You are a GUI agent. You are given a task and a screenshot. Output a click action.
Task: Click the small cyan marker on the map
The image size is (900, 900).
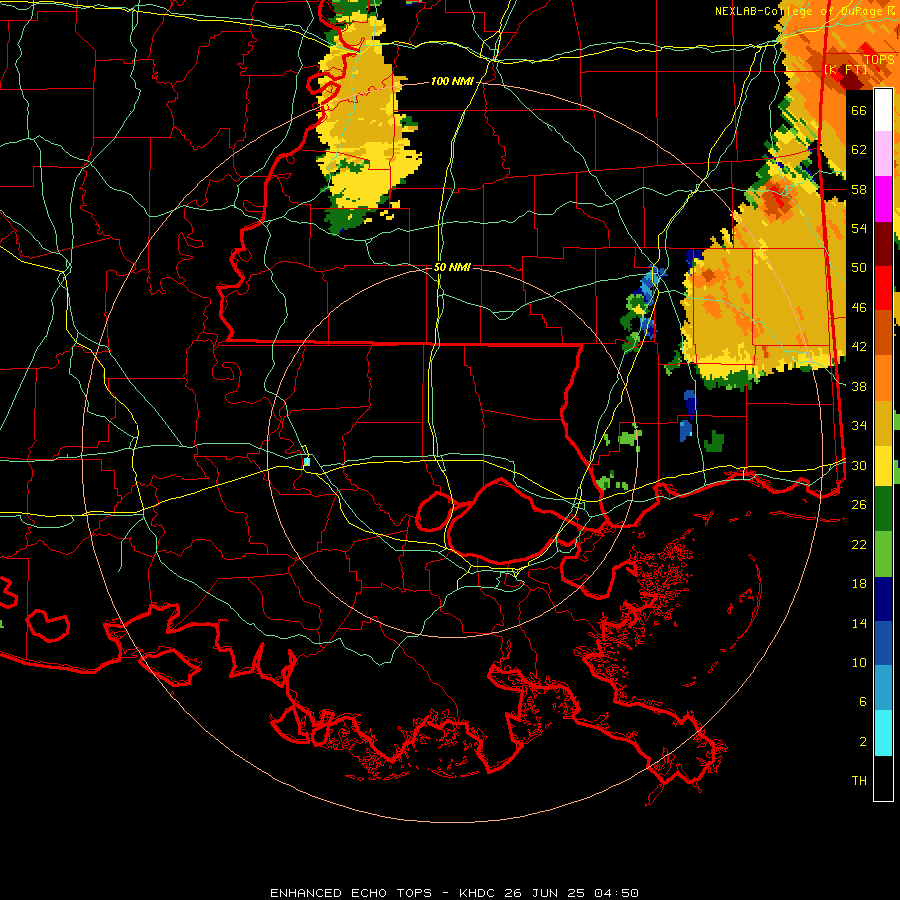click(307, 461)
